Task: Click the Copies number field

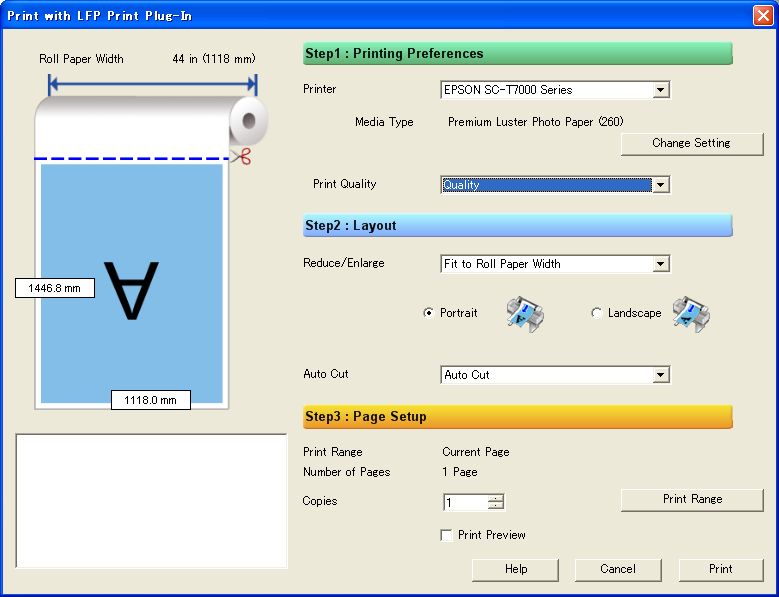Action: (x=466, y=502)
